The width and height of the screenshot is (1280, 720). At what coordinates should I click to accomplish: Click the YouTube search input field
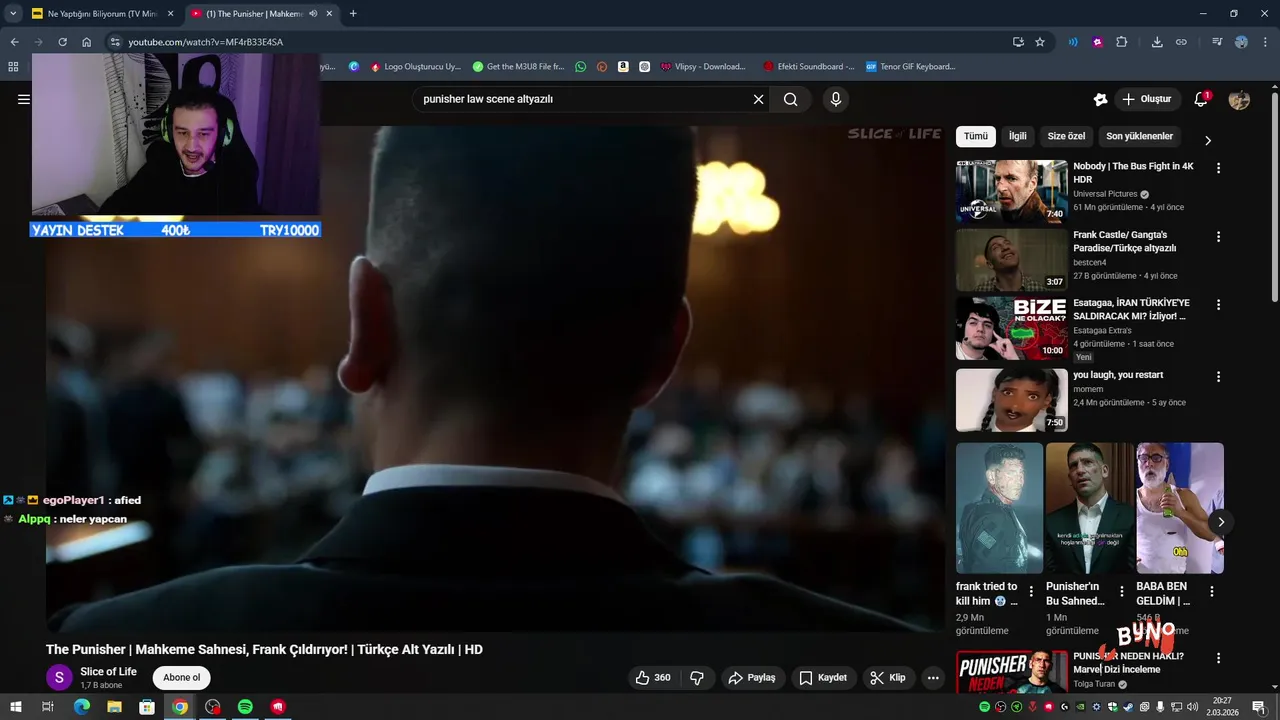tap(585, 99)
